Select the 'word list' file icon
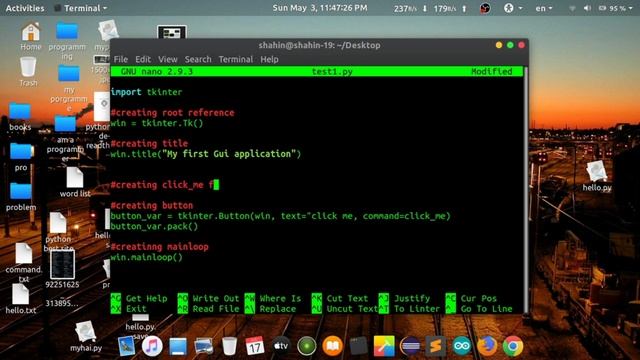 [75, 182]
